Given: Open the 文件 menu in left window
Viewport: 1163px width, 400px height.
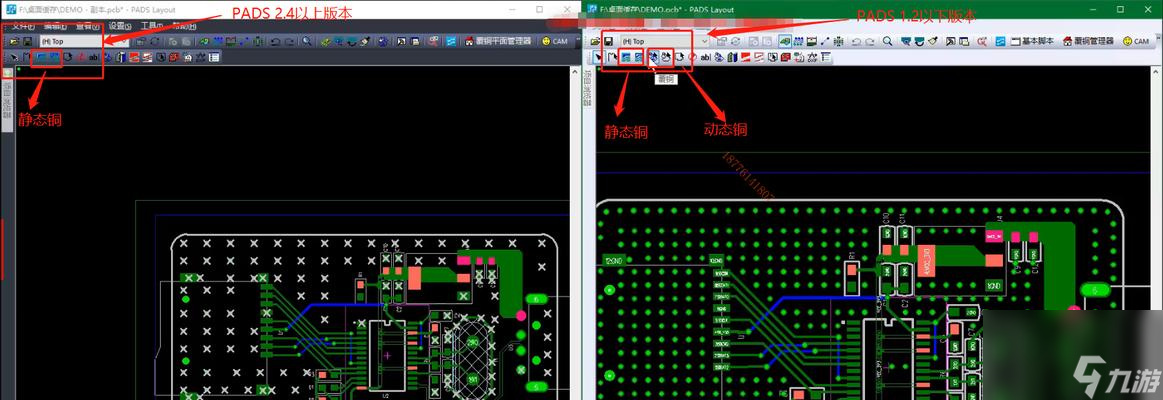Looking at the screenshot, I should (x=24, y=27).
